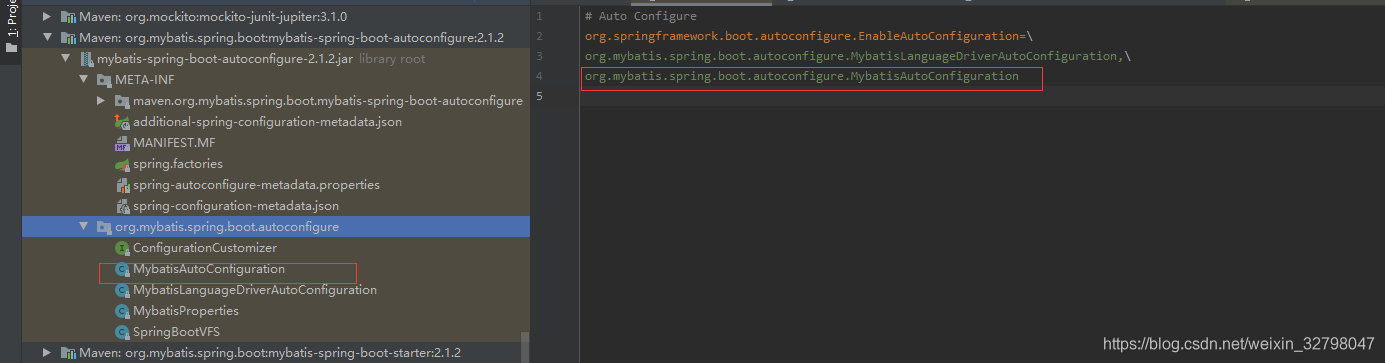Click line number 1 in the gutter
This screenshot has width=1385, height=363.
pyautogui.click(x=539, y=17)
